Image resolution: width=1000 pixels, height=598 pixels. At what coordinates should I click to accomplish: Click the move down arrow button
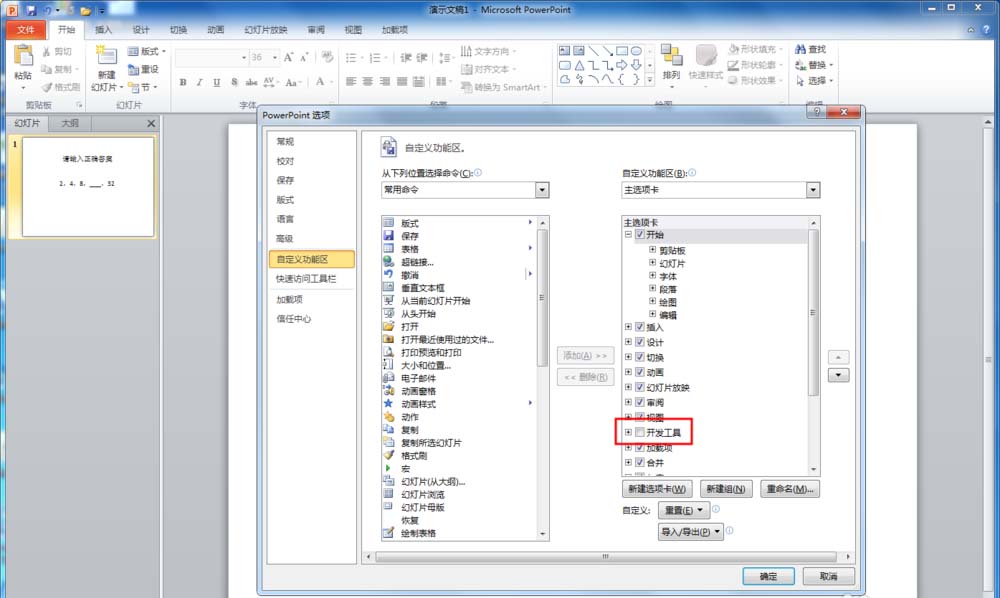pos(838,375)
